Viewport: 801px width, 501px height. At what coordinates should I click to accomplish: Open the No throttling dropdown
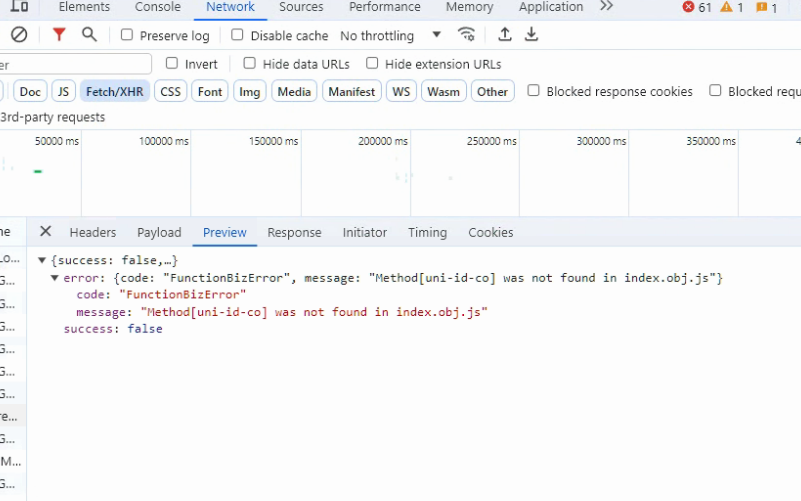click(x=390, y=35)
